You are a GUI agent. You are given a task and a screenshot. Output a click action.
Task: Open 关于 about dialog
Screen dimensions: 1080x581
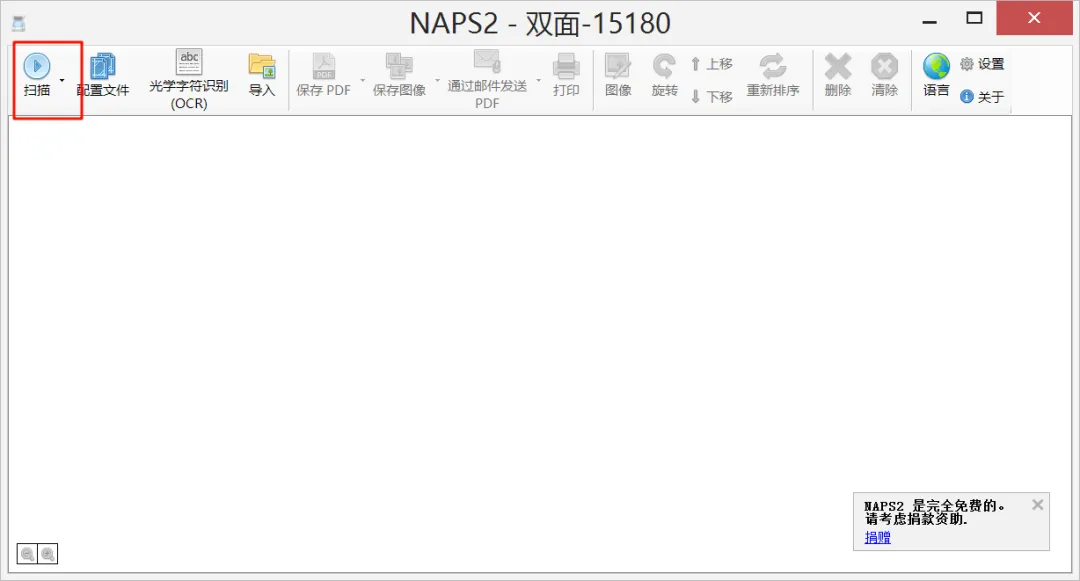click(982, 96)
